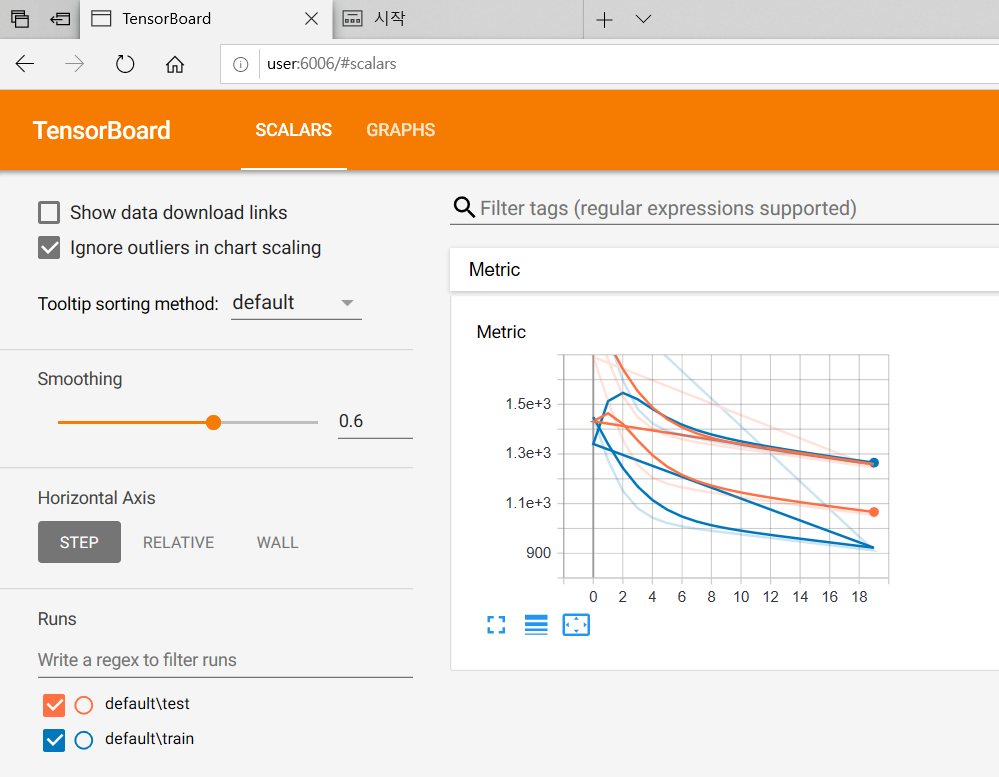Enable Show data download links
The image size is (999, 777).
49,213
